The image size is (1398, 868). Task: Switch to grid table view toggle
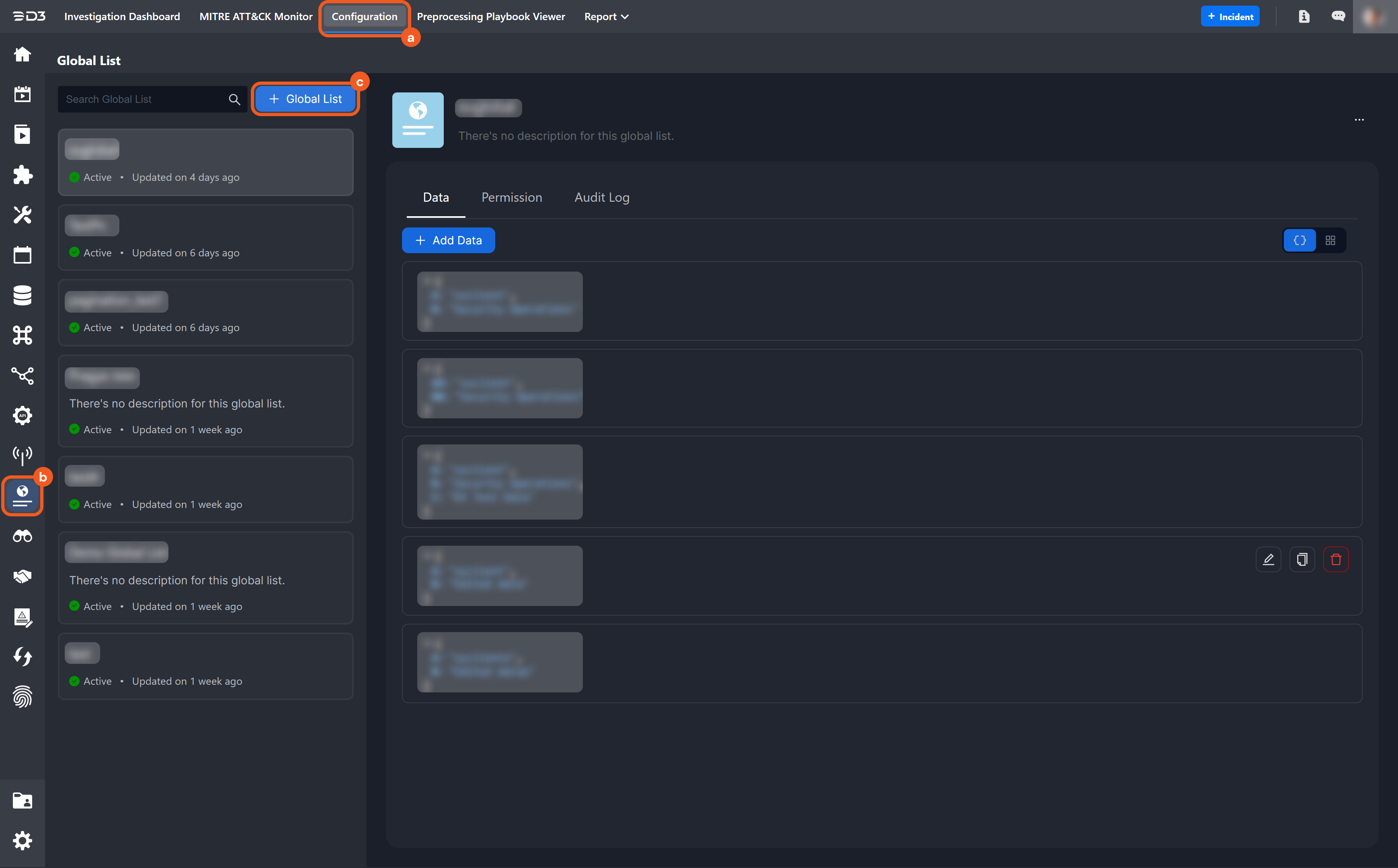point(1330,241)
